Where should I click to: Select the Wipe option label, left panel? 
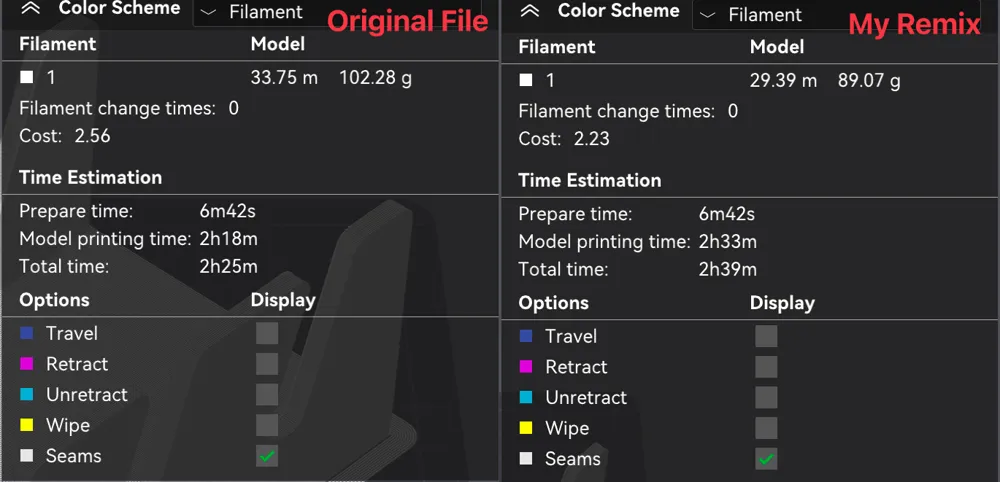68,425
